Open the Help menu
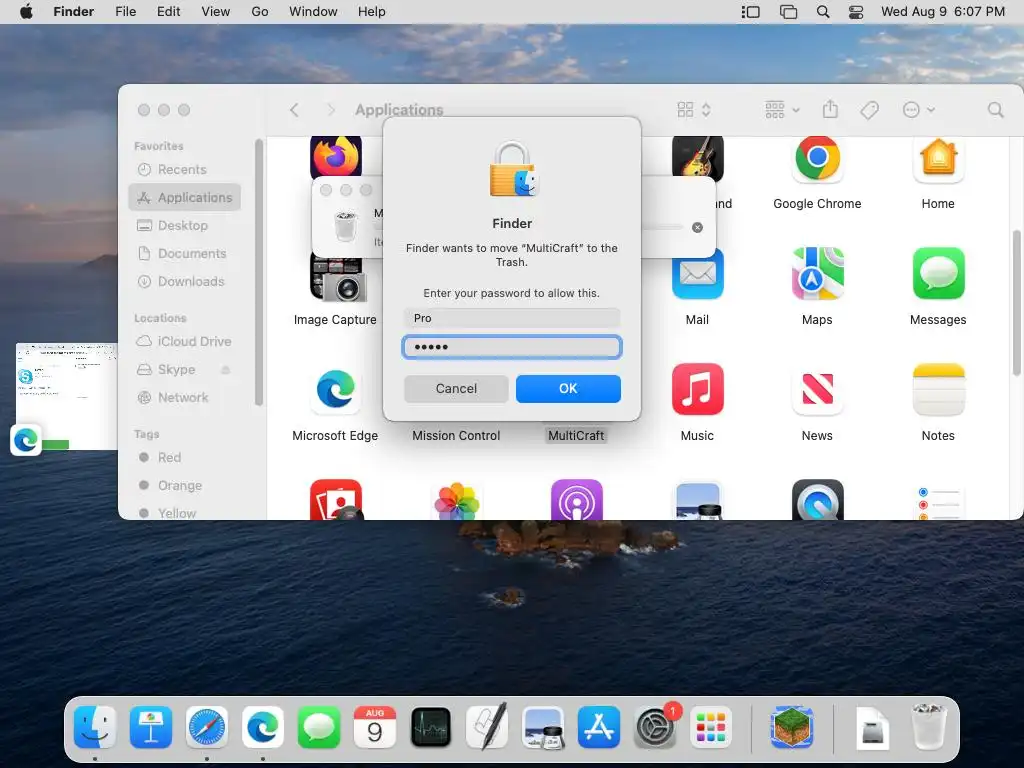Viewport: 1024px width, 768px height. [x=372, y=12]
